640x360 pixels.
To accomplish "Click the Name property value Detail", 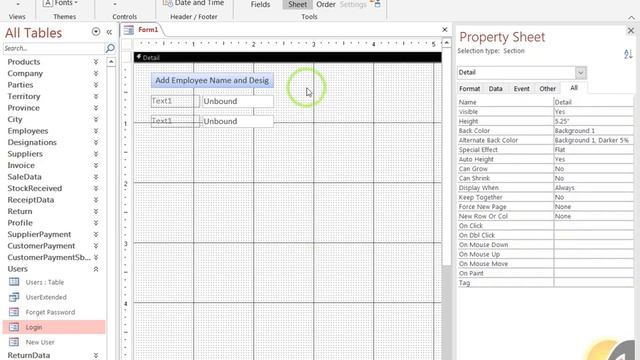I will coord(593,102).
